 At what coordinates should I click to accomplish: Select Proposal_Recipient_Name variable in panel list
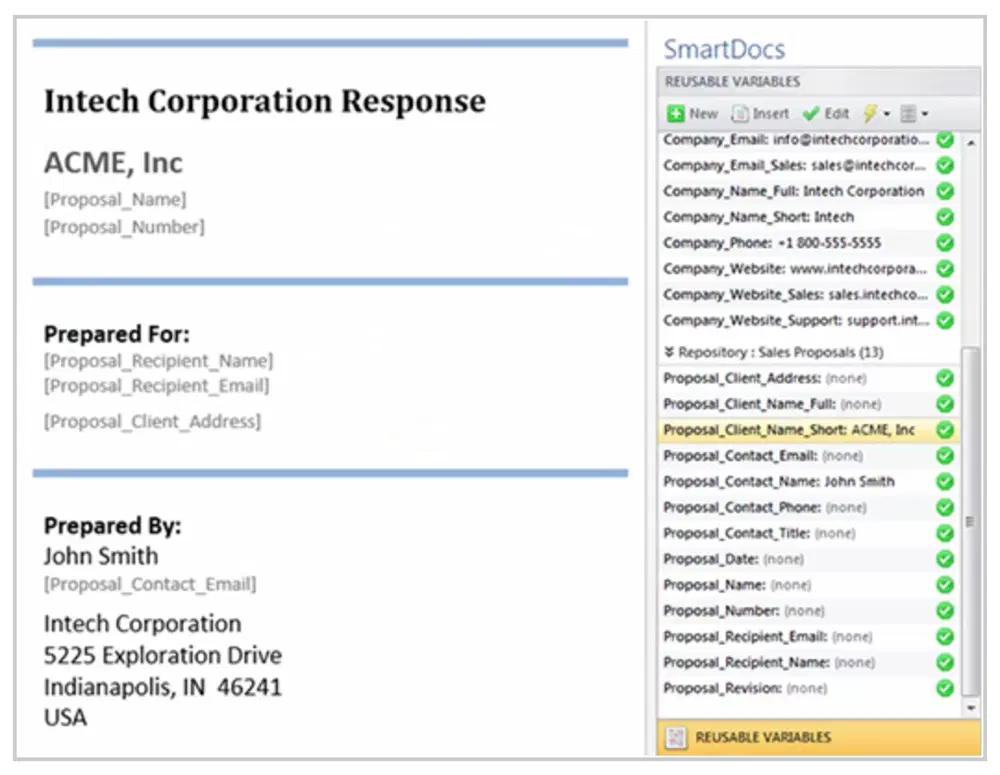[x=808, y=662]
